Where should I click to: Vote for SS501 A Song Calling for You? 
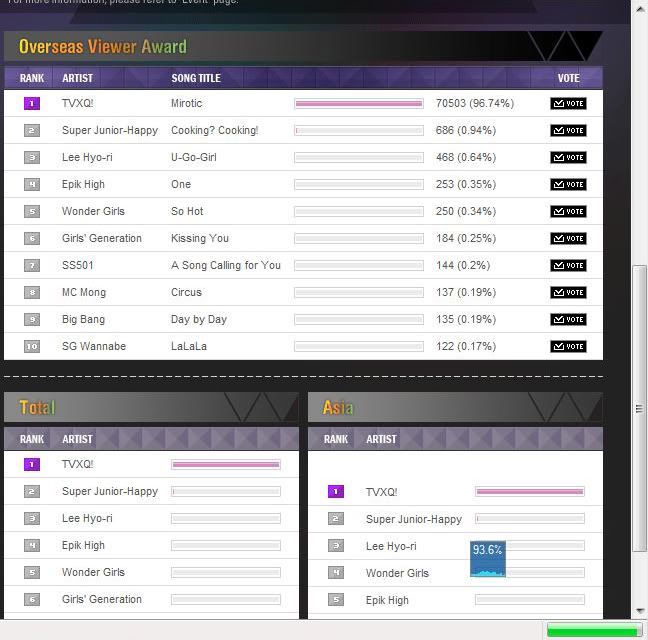tap(568, 265)
